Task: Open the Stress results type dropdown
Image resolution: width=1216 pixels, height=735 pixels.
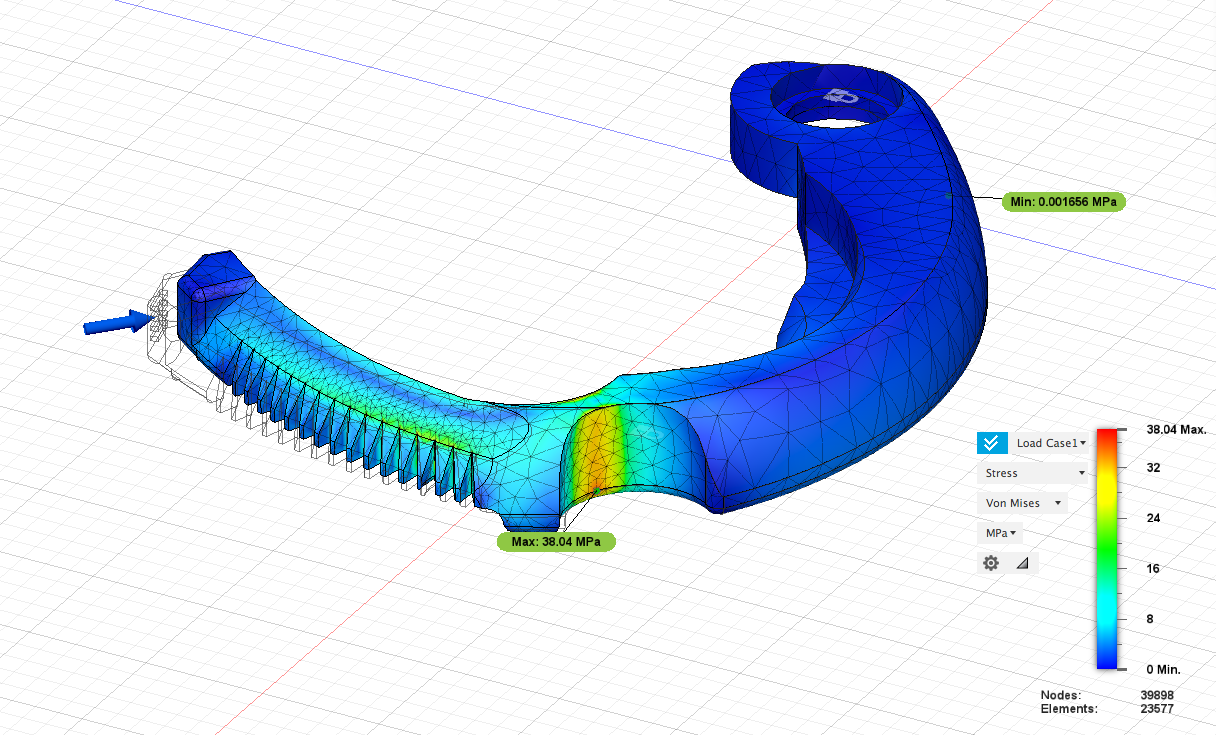Action: (x=1032, y=472)
